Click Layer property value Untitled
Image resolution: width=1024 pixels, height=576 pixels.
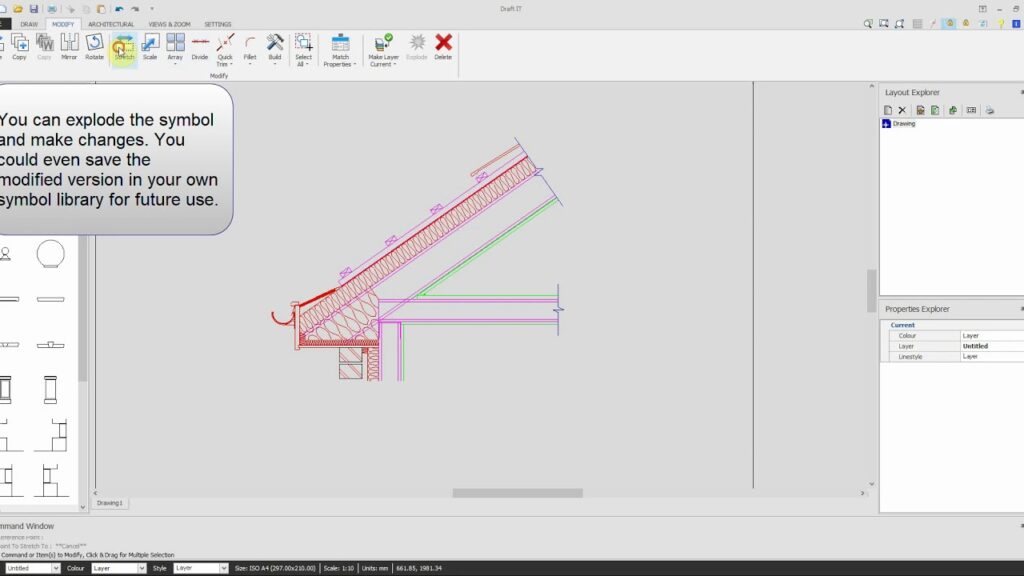[x=991, y=346]
